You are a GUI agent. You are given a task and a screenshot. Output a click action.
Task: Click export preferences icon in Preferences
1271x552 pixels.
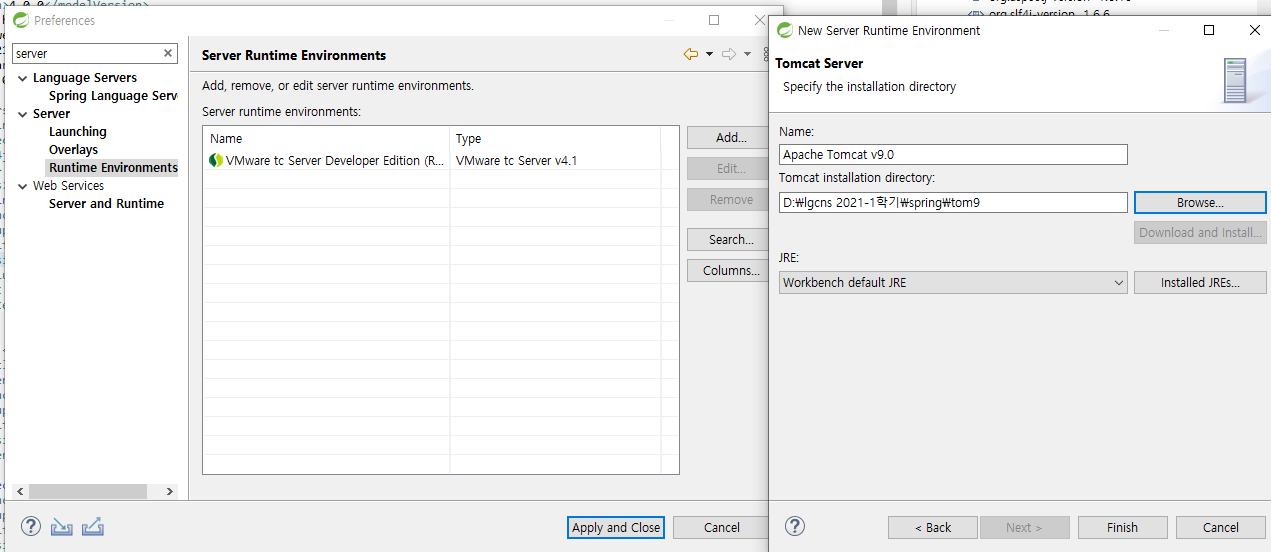tap(93, 526)
